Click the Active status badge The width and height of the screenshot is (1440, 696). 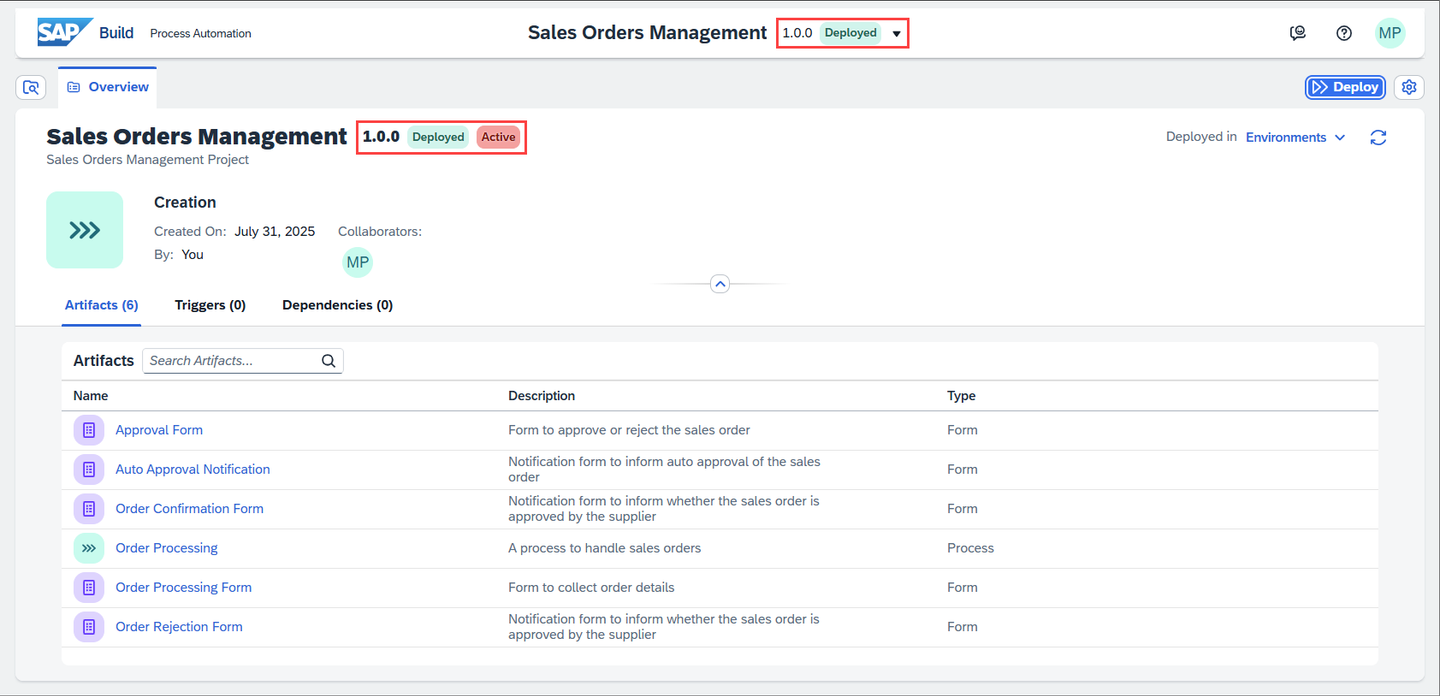coord(498,137)
